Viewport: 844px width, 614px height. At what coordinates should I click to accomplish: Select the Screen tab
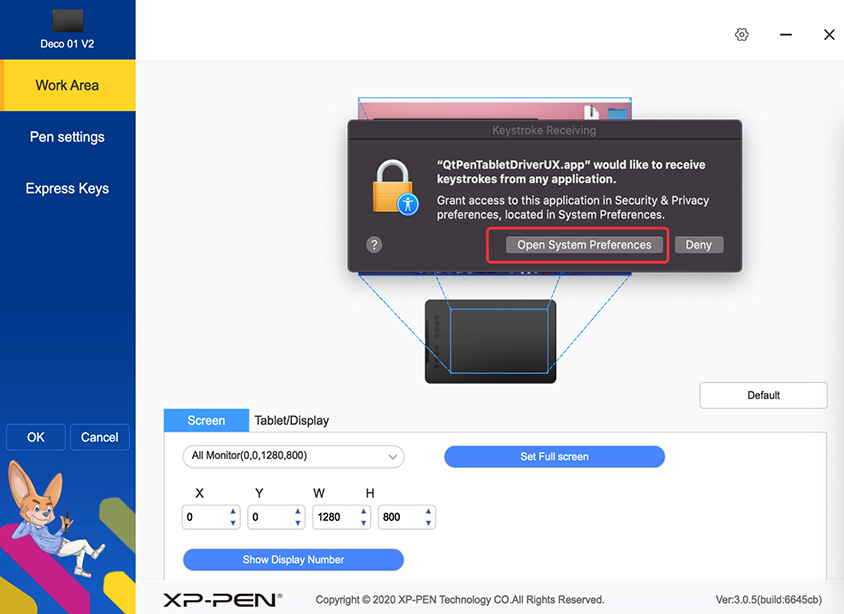click(205, 420)
